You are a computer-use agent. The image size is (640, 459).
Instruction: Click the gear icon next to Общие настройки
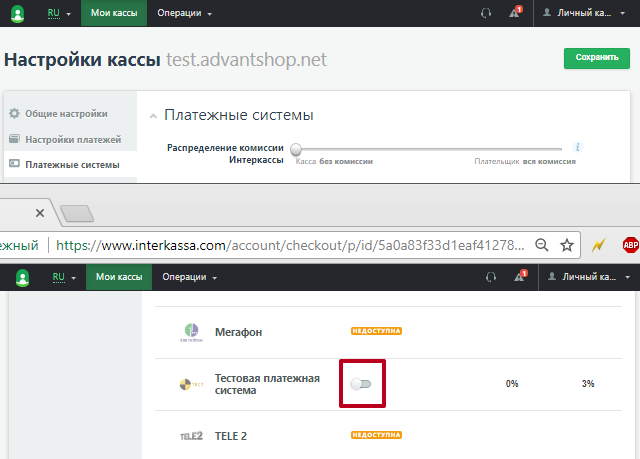pyautogui.click(x=14, y=113)
